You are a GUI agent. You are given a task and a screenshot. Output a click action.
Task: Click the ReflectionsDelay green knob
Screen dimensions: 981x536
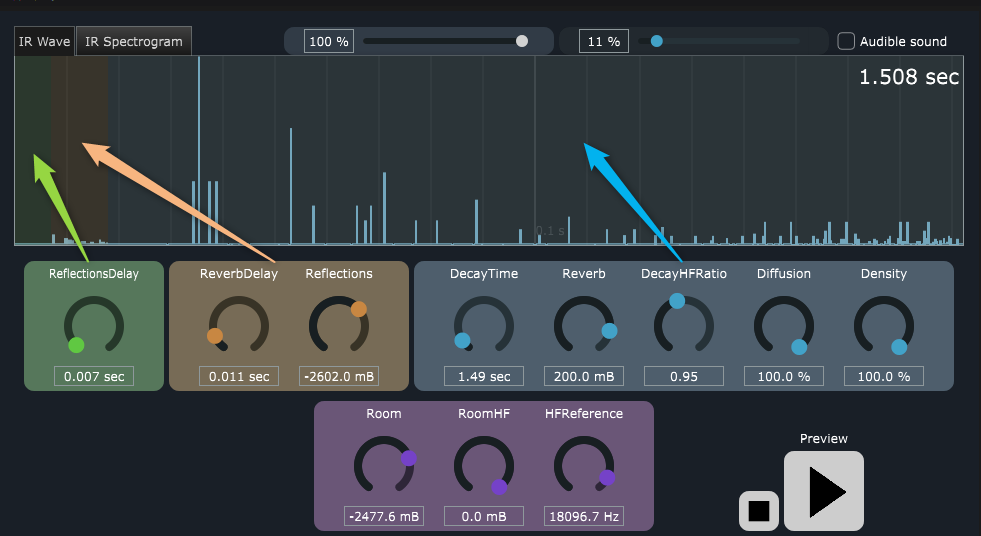point(93,327)
